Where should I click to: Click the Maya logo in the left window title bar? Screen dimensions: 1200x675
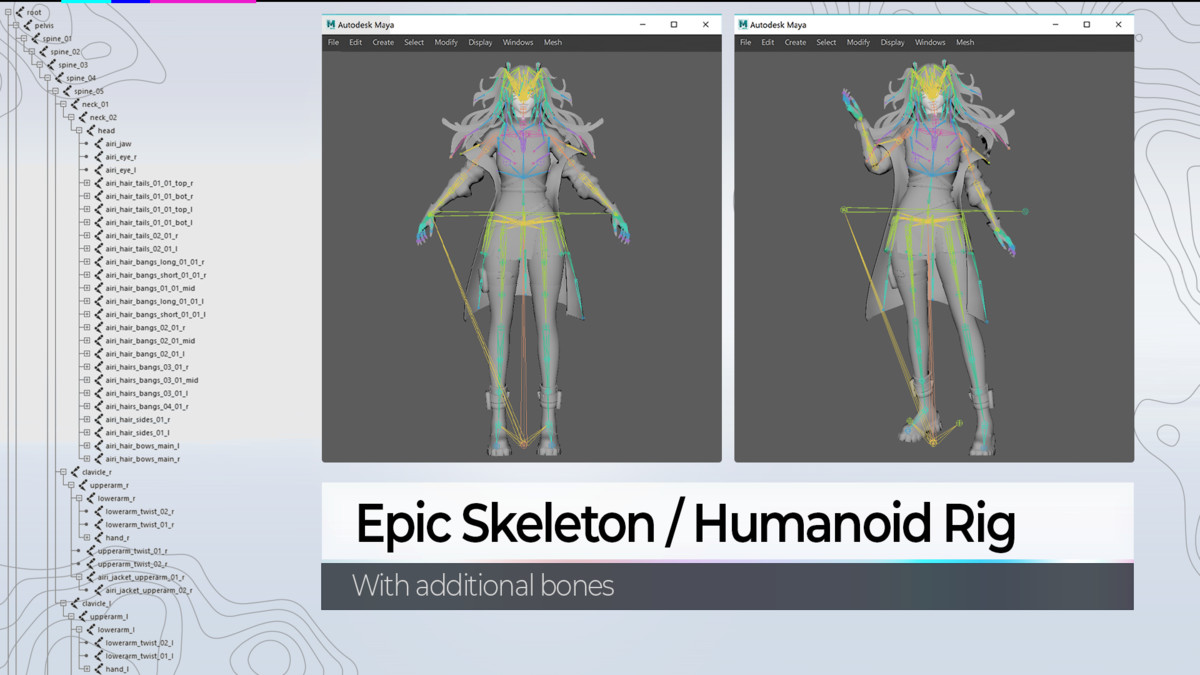pyautogui.click(x=331, y=24)
